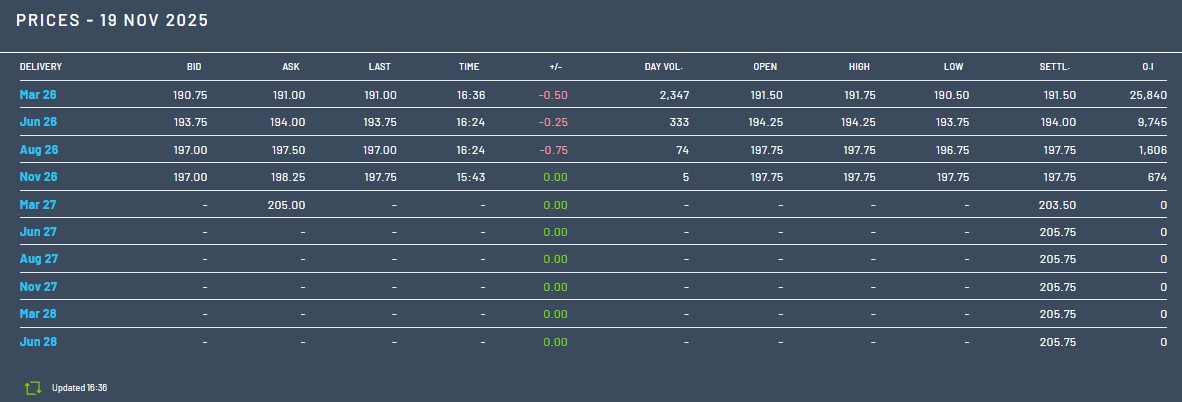Select the Mar 27 delivery contract
Viewport: 1182px width, 402px height.
(x=39, y=204)
